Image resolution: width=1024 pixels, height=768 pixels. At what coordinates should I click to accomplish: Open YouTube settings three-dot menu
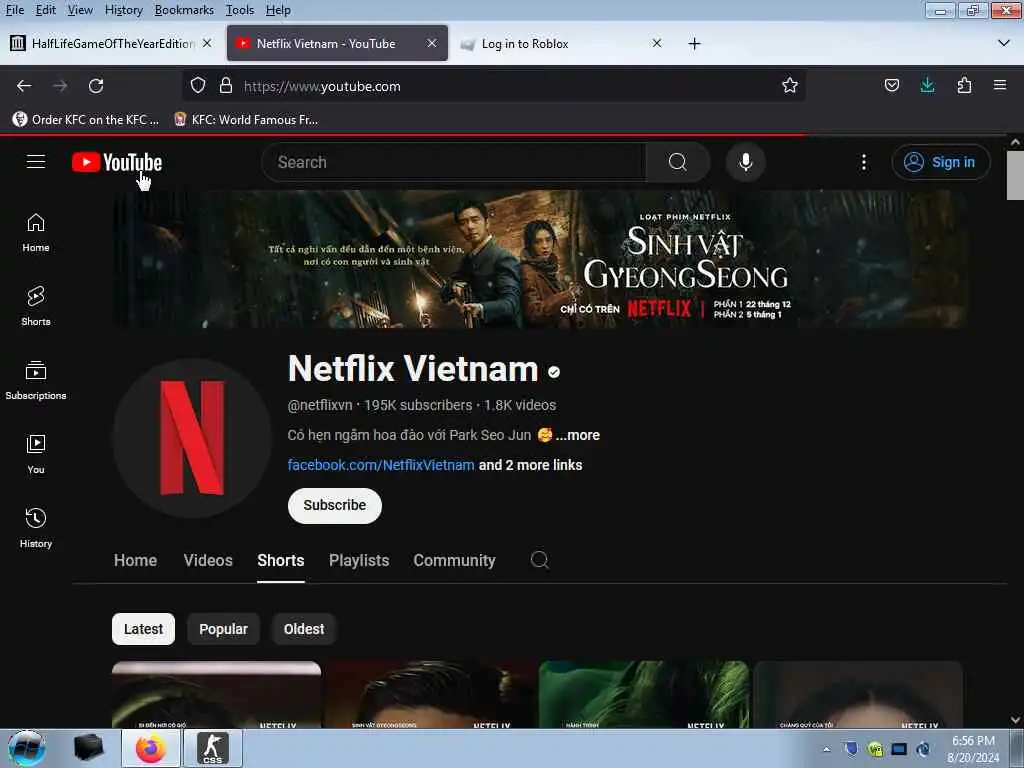pyautogui.click(x=863, y=162)
